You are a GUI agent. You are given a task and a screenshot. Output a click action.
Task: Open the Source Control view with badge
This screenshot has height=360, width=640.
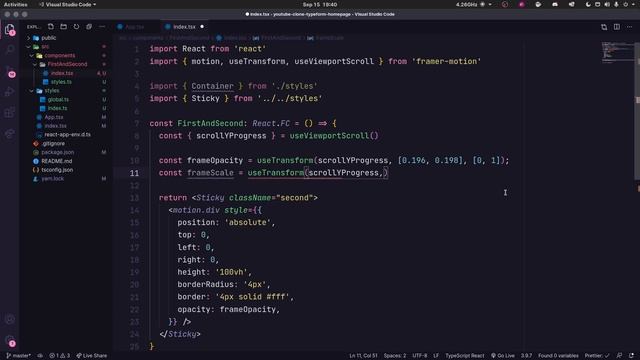(x=10, y=71)
